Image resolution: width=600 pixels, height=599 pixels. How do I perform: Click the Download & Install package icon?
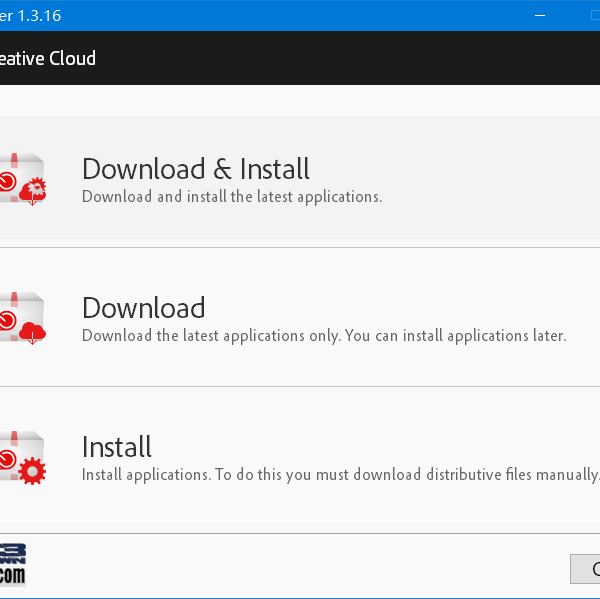pos(22,179)
